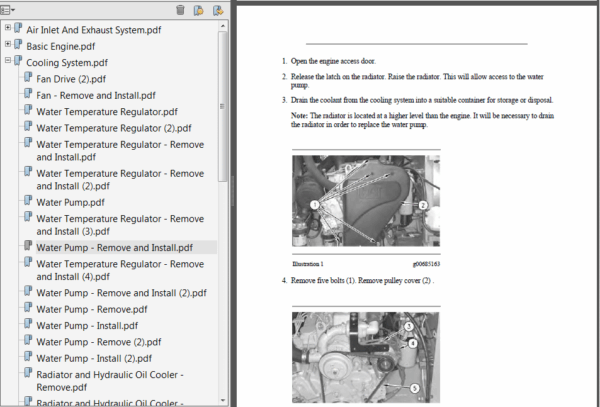Open Water Pump - Remove and Install (2).pdf
600x407 pixels.
[x=121, y=293]
